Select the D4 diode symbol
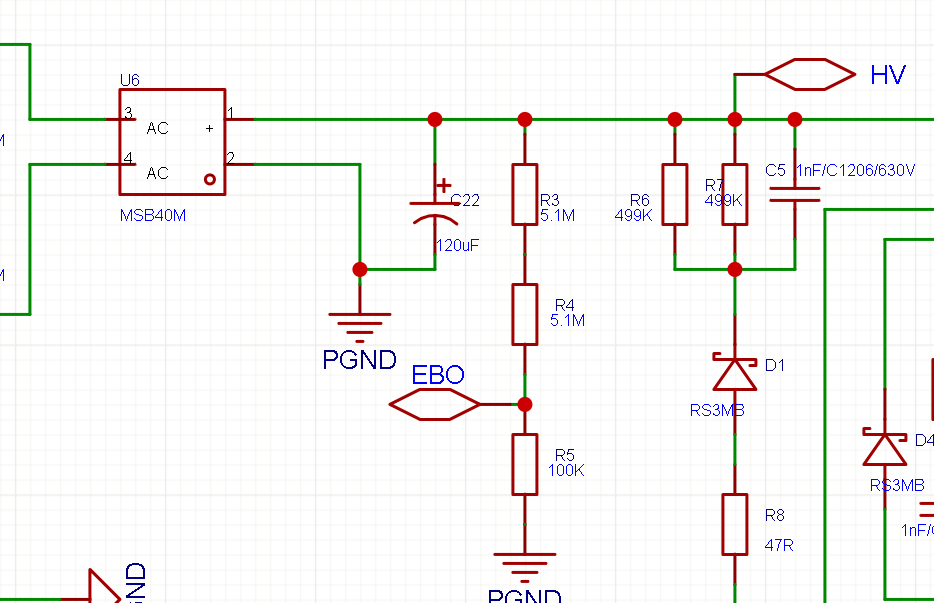 [x=885, y=447]
